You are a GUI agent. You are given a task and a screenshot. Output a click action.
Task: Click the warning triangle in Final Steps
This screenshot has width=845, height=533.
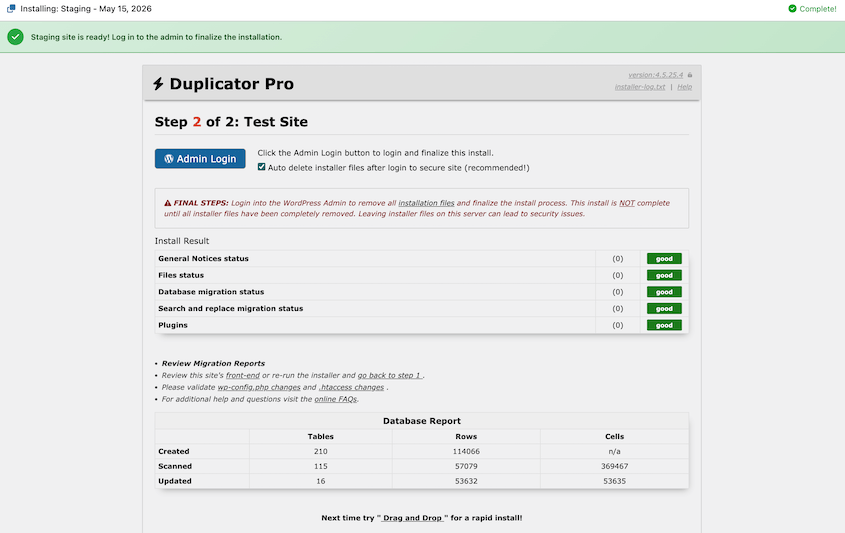168,203
